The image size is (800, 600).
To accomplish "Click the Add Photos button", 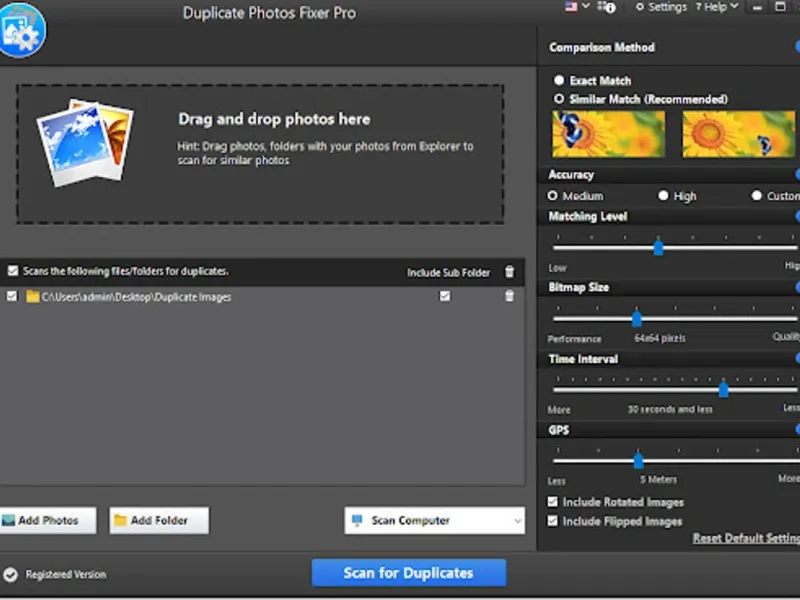I will click(x=48, y=520).
